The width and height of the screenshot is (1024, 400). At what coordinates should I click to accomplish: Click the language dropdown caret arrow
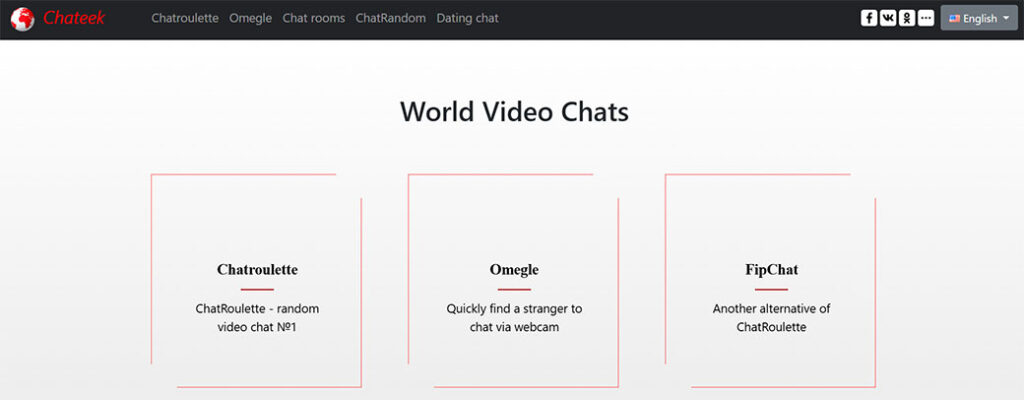(x=1006, y=18)
